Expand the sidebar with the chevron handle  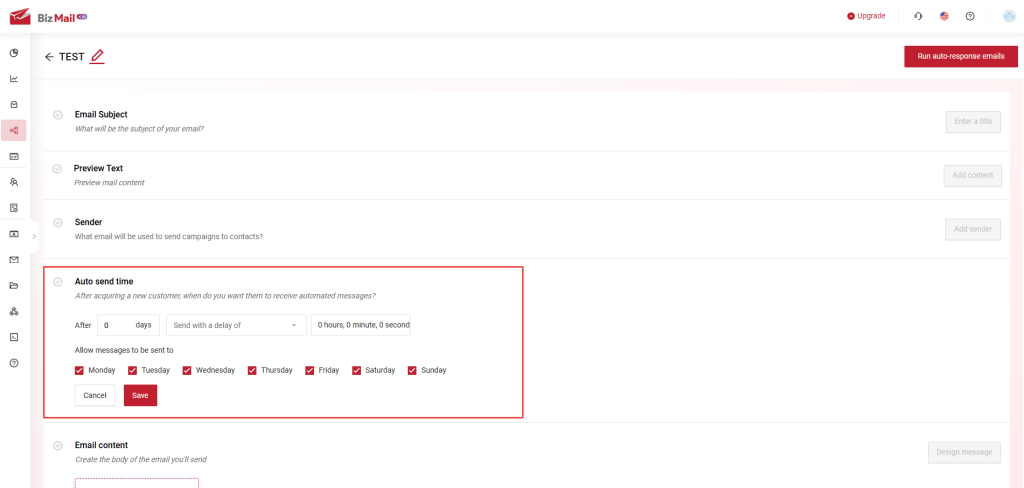34,236
